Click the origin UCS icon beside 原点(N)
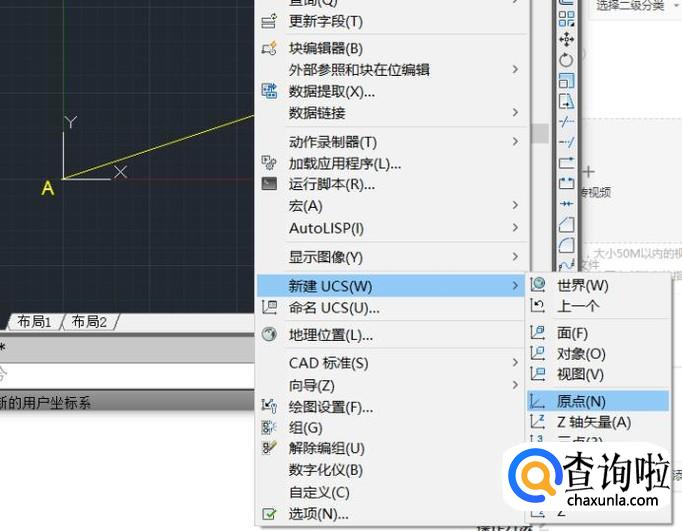 tap(538, 401)
